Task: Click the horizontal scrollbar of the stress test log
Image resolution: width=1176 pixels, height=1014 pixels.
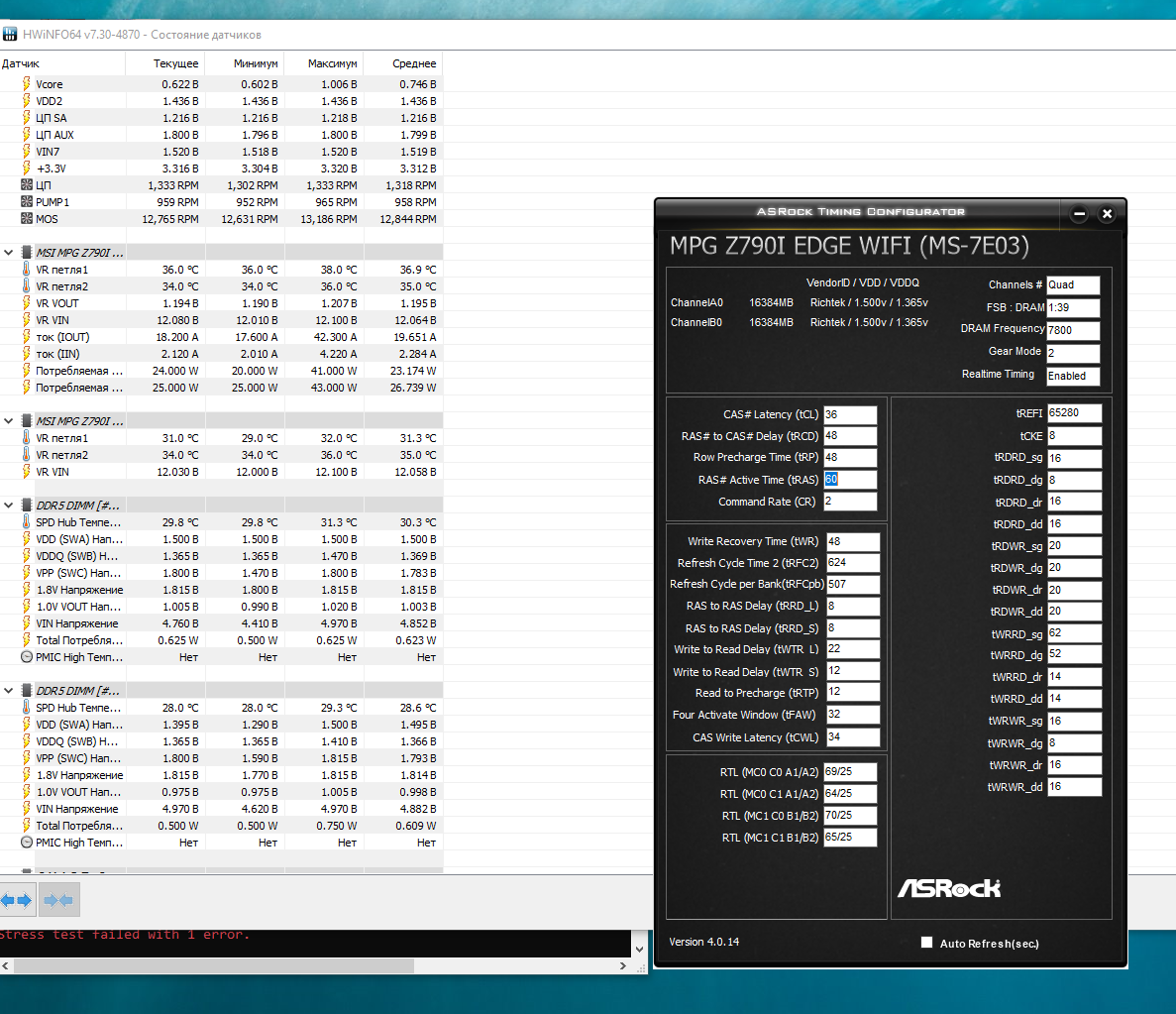Action: [214, 966]
